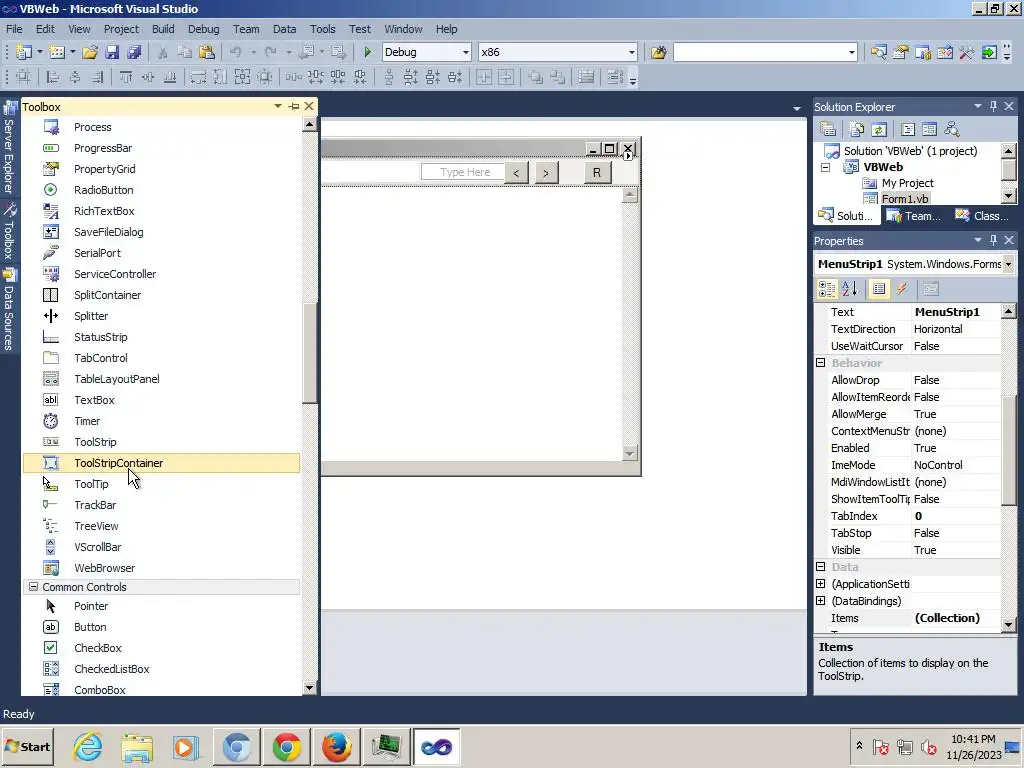The width and height of the screenshot is (1024, 768).
Task: Toggle Categorized view in Properties panel
Action: [827, 289]
